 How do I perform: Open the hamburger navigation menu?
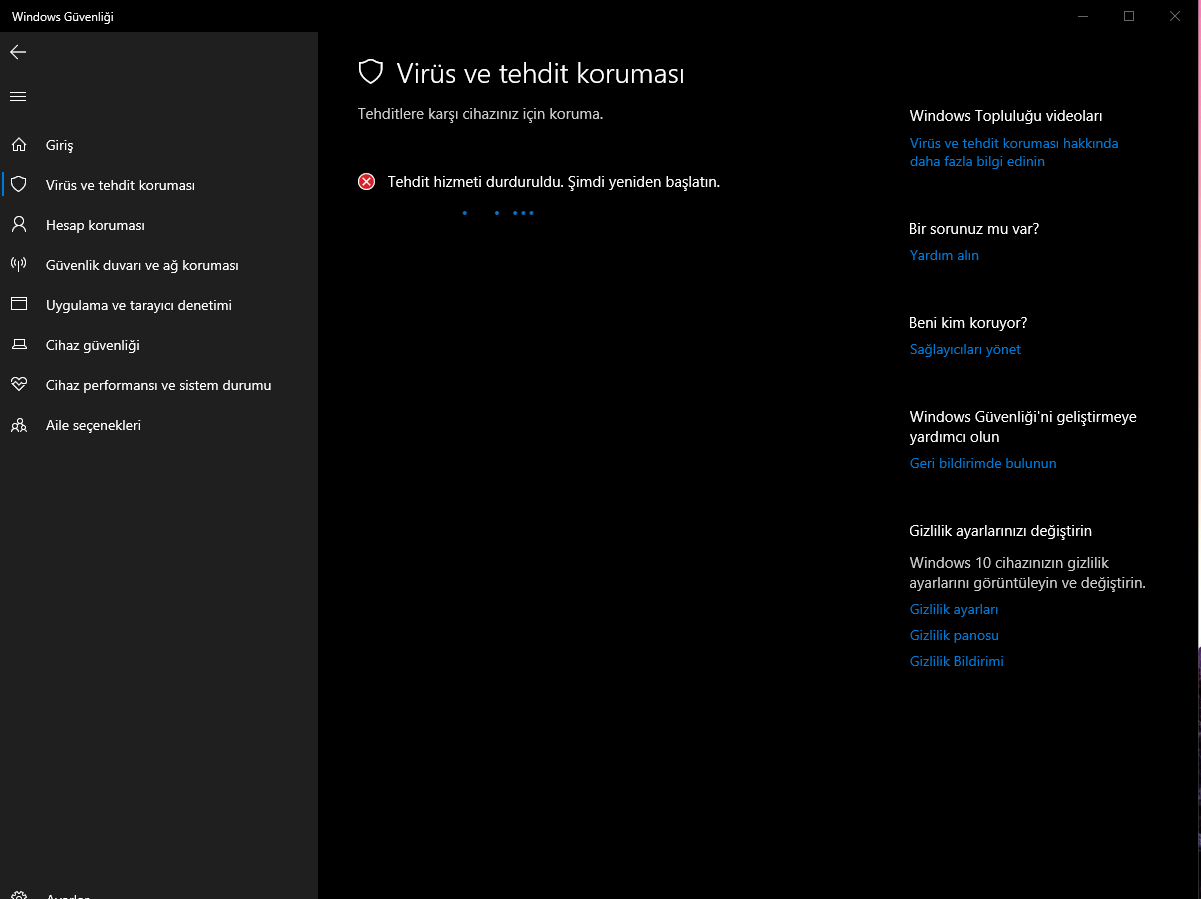point(18,96)
